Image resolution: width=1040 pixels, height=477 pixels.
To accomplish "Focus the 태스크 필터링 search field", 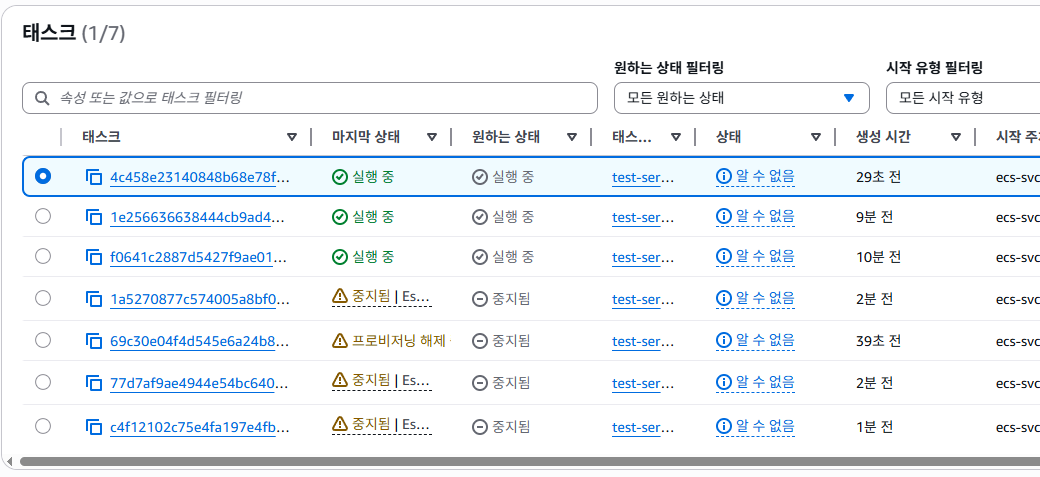I will (x=310, y=98).
